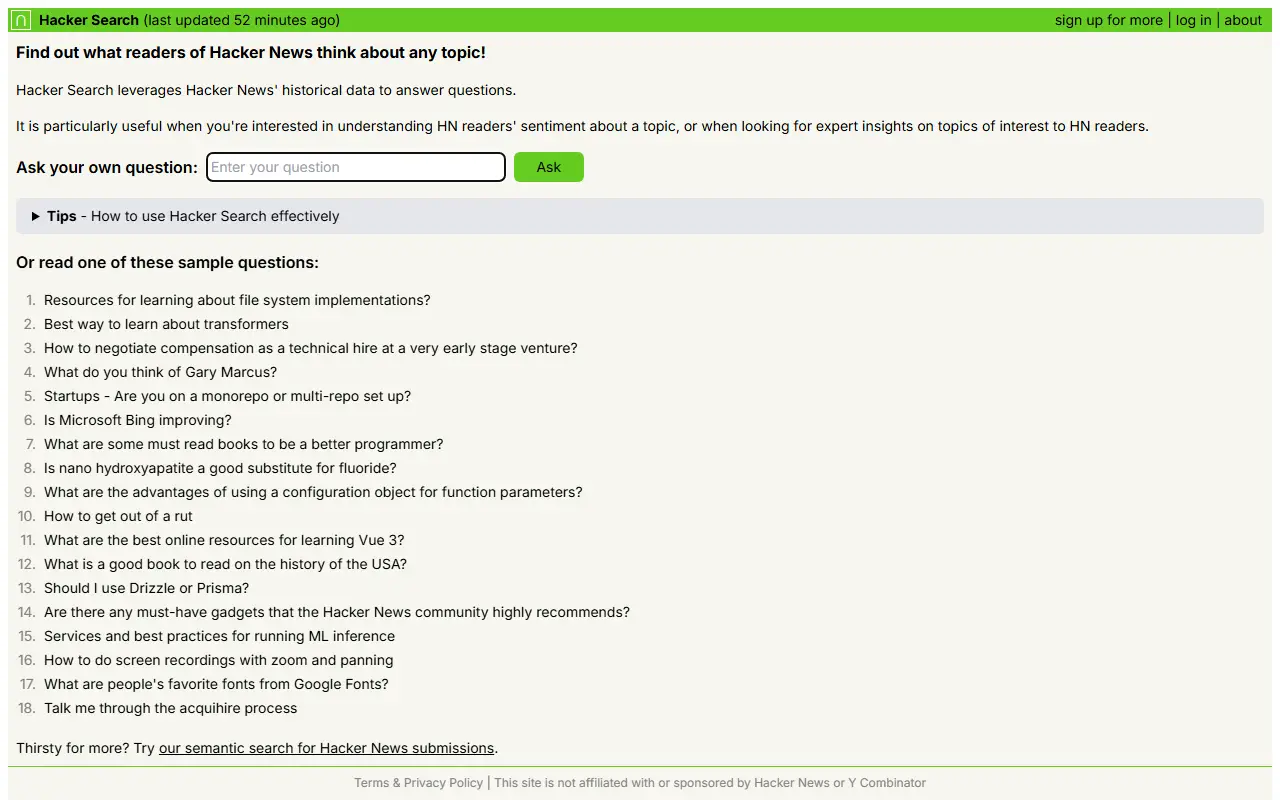
Task: Open the negotiate compensation as technical hire question
Action: (x=311, y=348)
